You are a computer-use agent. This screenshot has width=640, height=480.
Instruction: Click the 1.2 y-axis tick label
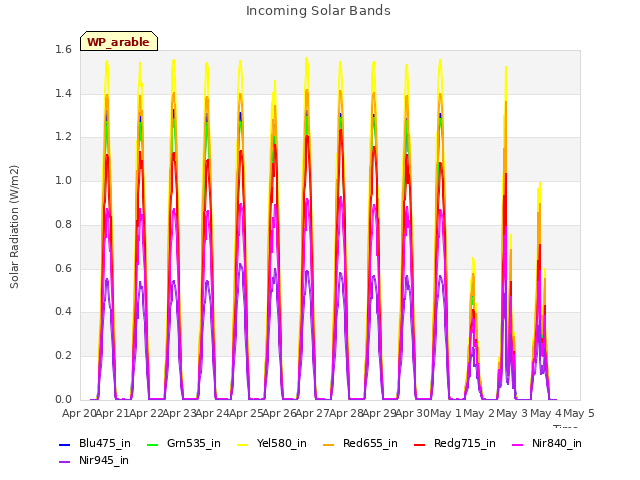(x=63, y=137)
